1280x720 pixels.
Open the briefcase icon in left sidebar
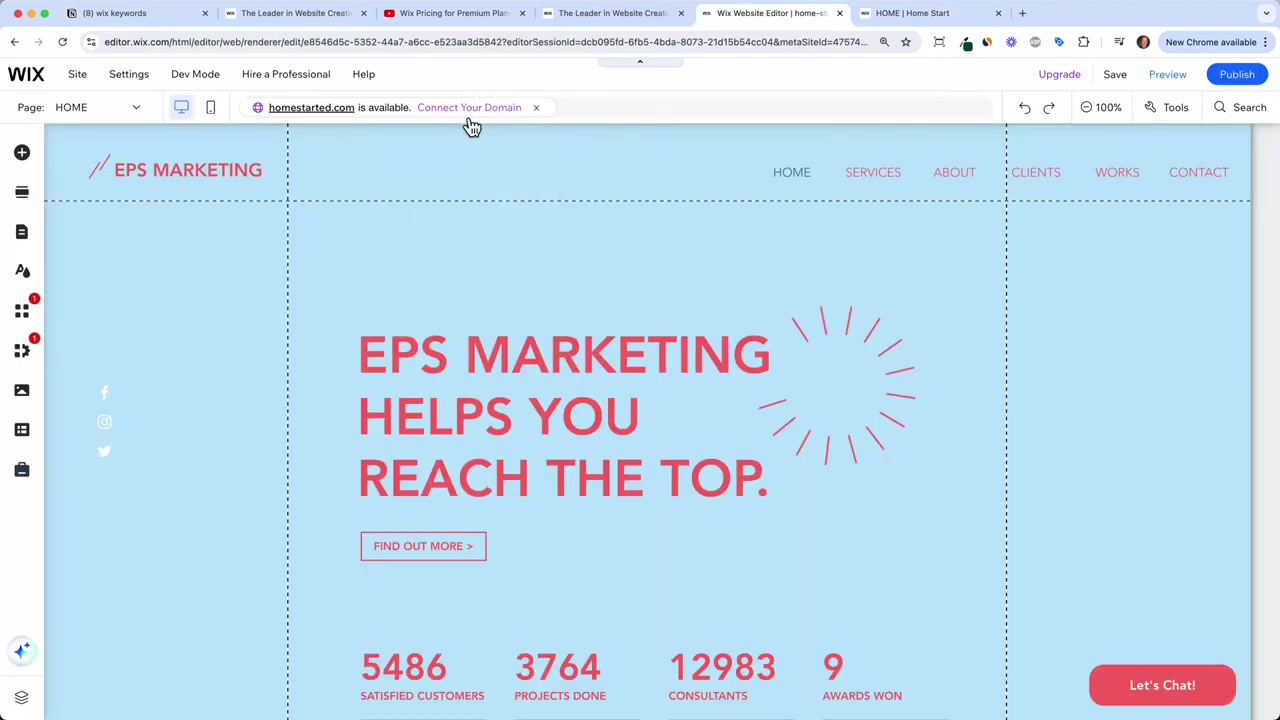click(22, 470)
